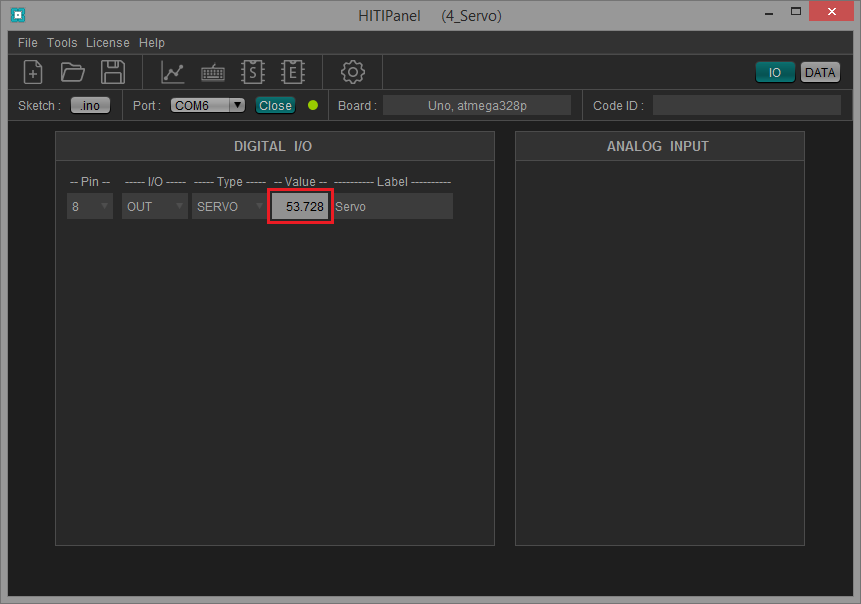Click the Servo label field

393,206
